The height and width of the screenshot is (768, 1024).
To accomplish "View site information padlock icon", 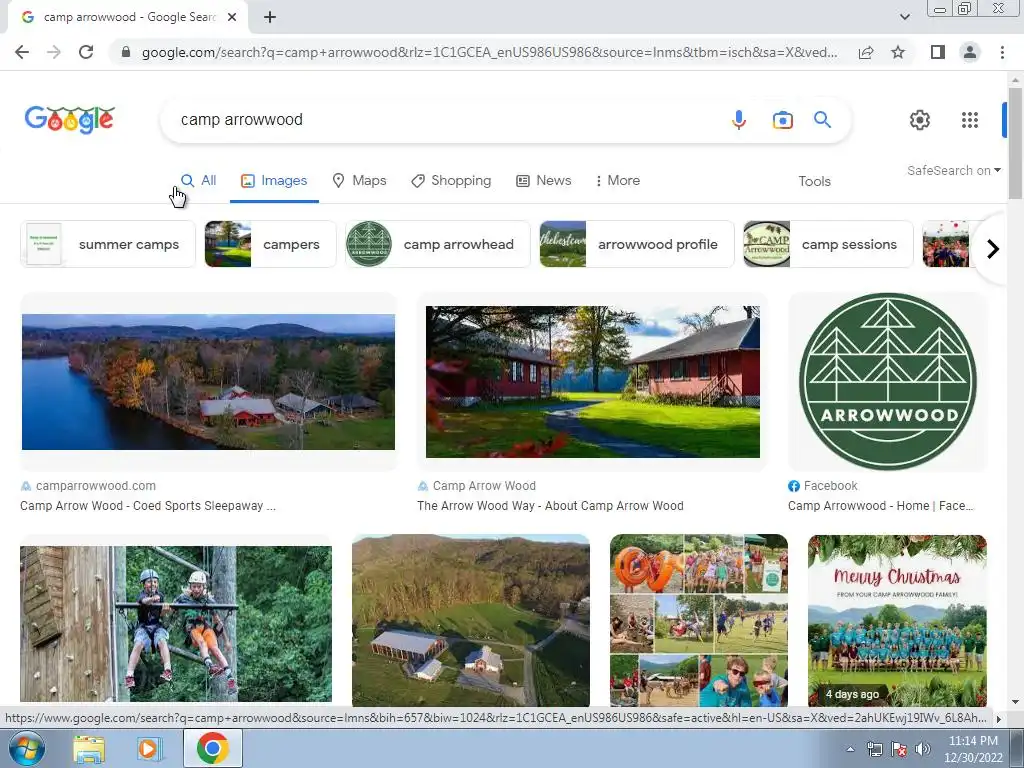I will (x=126, y=52).
